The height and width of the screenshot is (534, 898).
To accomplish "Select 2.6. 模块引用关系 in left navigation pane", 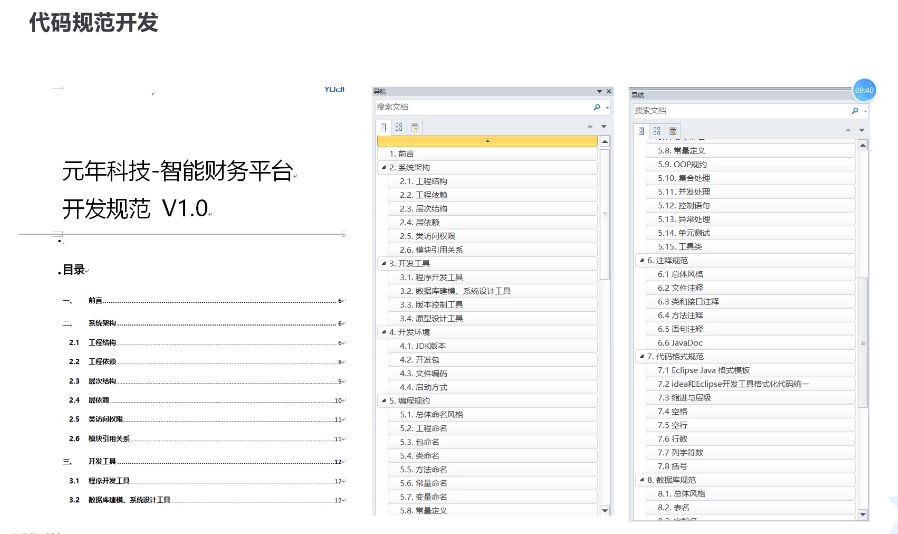I will (493, 250).
